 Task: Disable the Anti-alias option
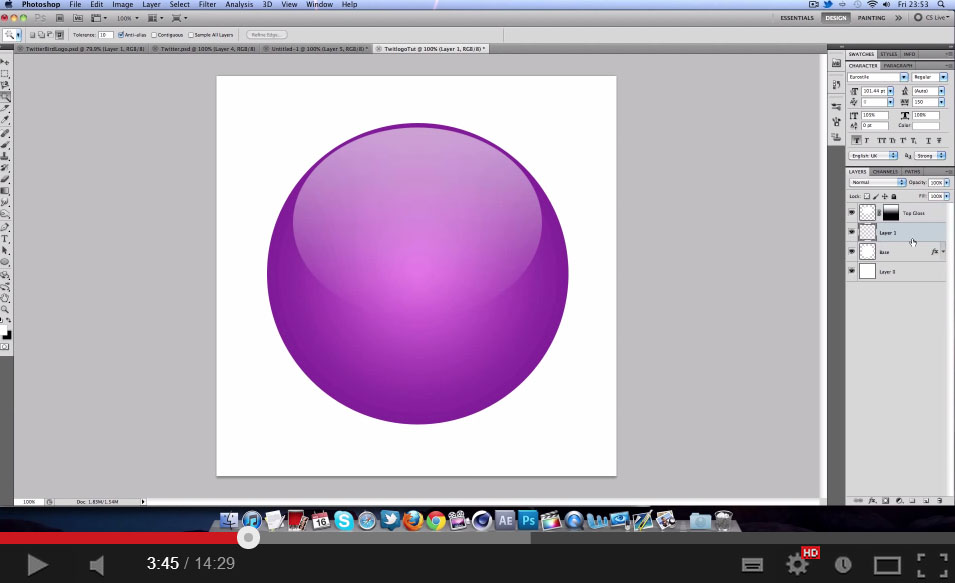click(x=120, y=34)
